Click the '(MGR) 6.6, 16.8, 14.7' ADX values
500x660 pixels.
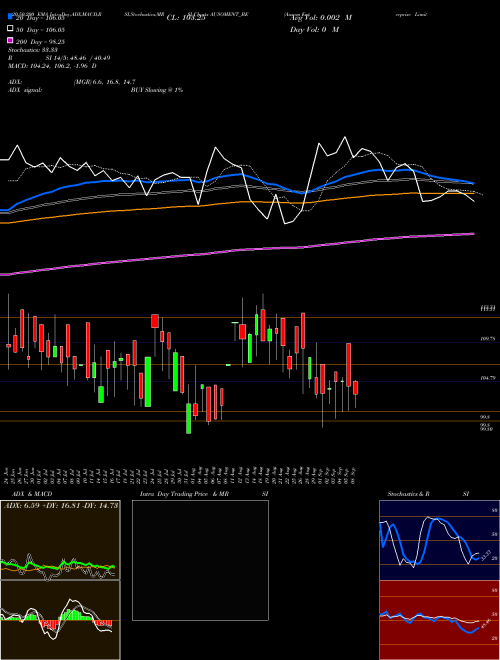click(x=104, y=82)
